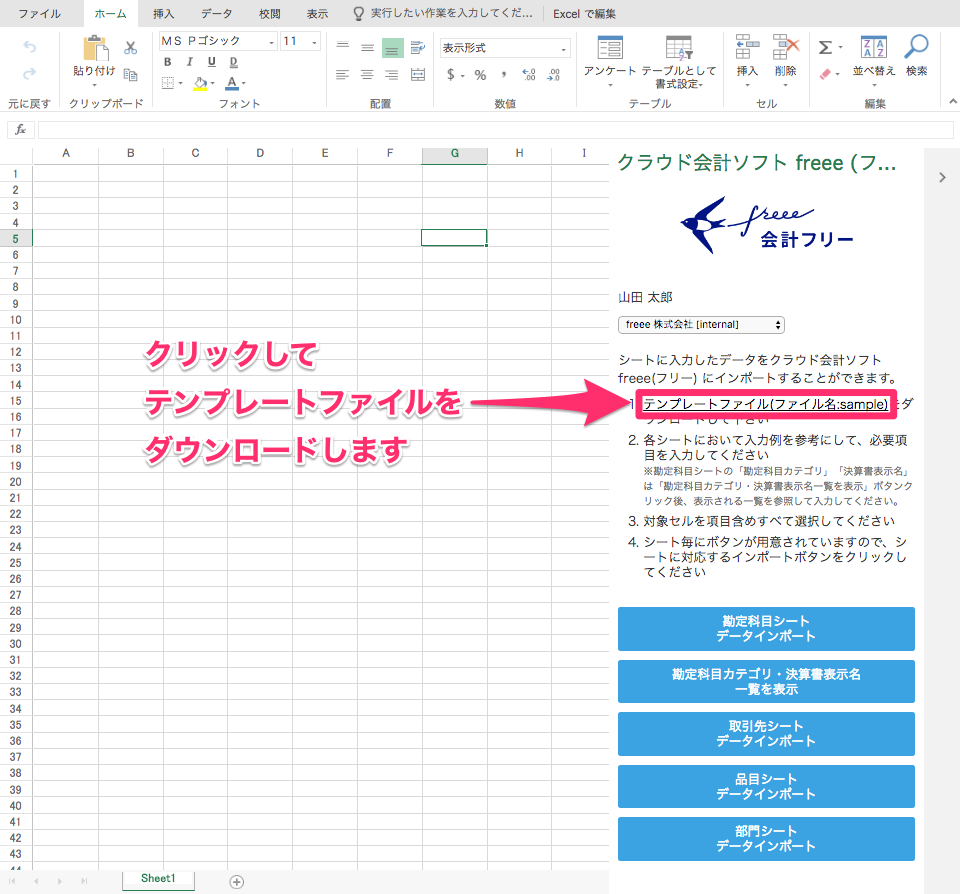Apply comma style format
The image size is (960, 894).
point(504,75)
